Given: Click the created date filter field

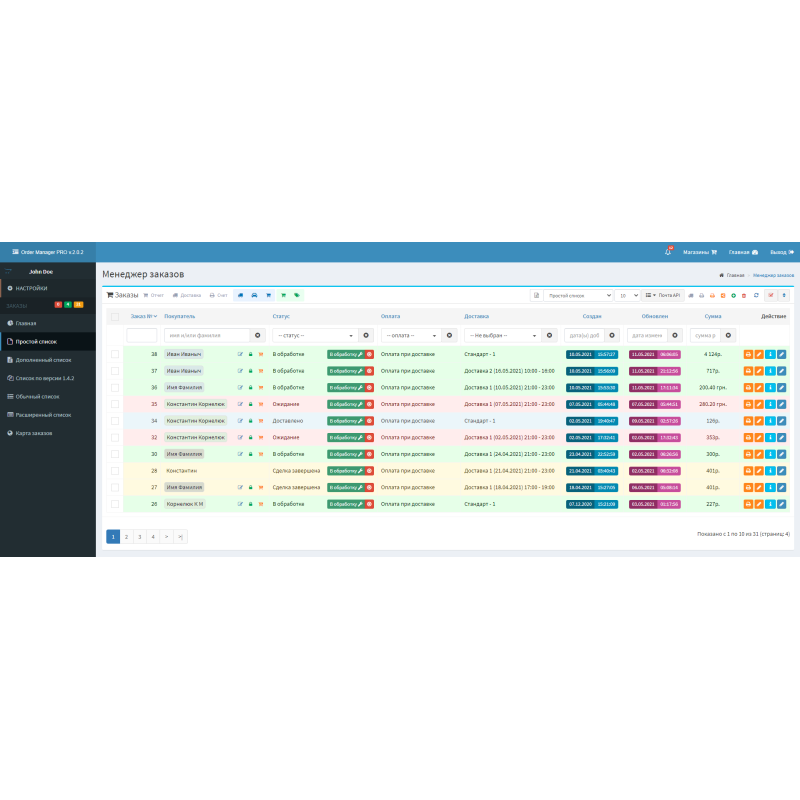Looking at the screenshot, I should point(584,335).
